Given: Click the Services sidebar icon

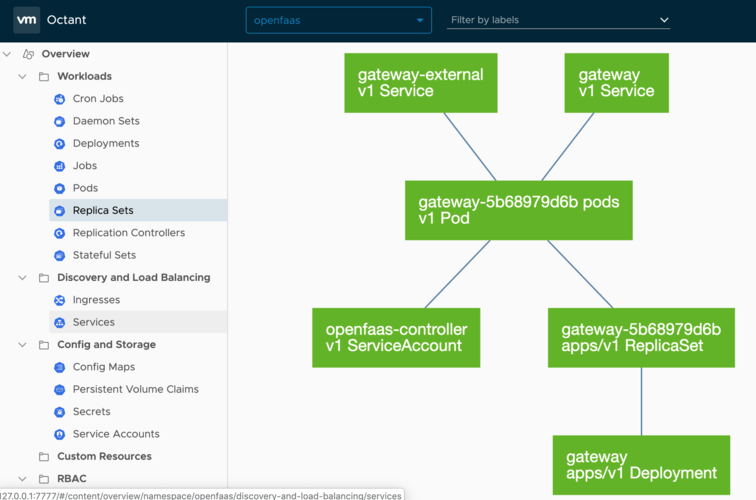Looking at the screenshot, I should click(59, 322).
